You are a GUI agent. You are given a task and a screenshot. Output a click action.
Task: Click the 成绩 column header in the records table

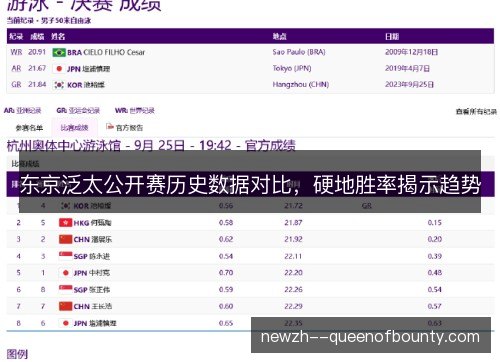(37, 36)
